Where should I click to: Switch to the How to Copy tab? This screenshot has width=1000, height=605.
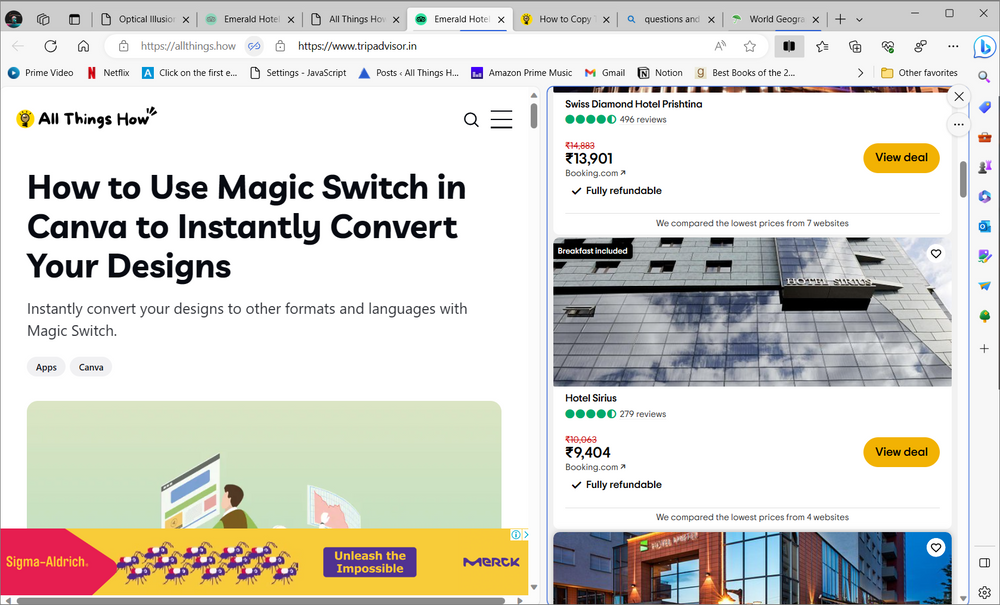(x=565, y=18)
